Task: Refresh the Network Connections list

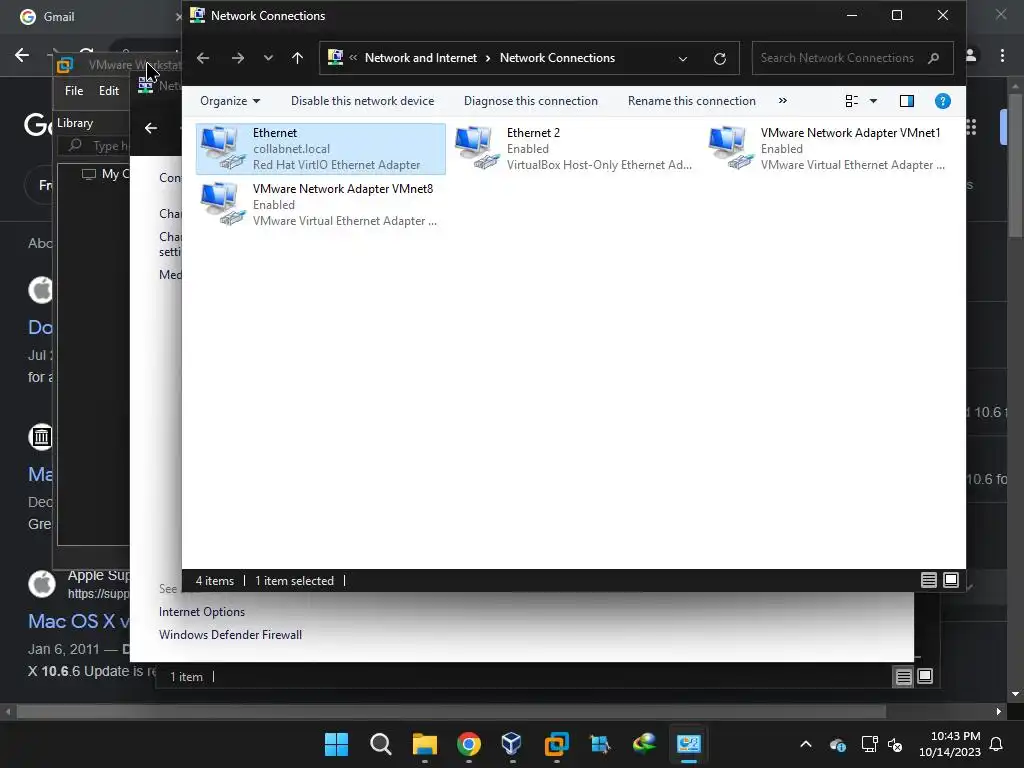Action: point(720,58)
